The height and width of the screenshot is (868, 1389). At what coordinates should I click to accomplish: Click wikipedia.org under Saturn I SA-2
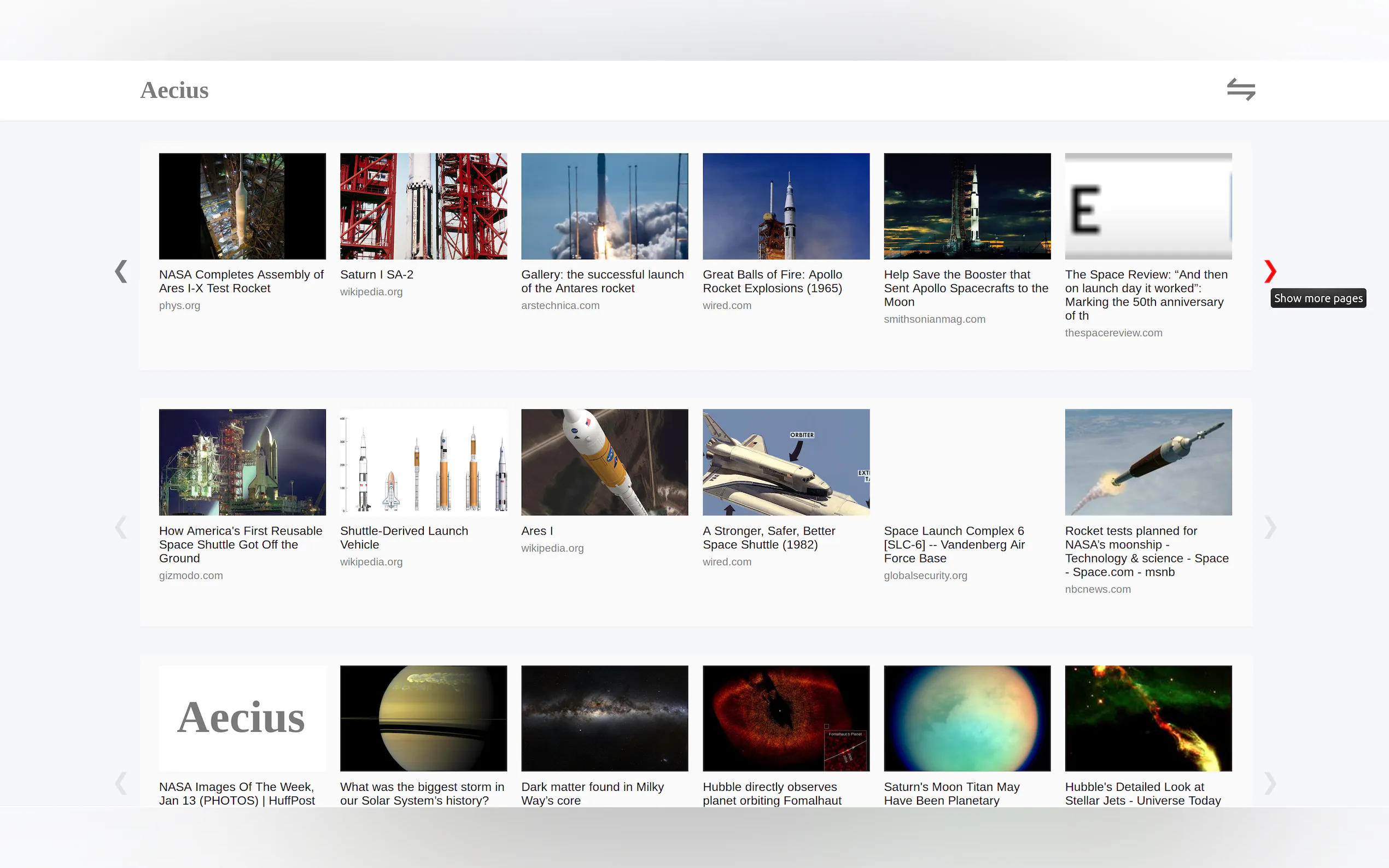(371, 292)
